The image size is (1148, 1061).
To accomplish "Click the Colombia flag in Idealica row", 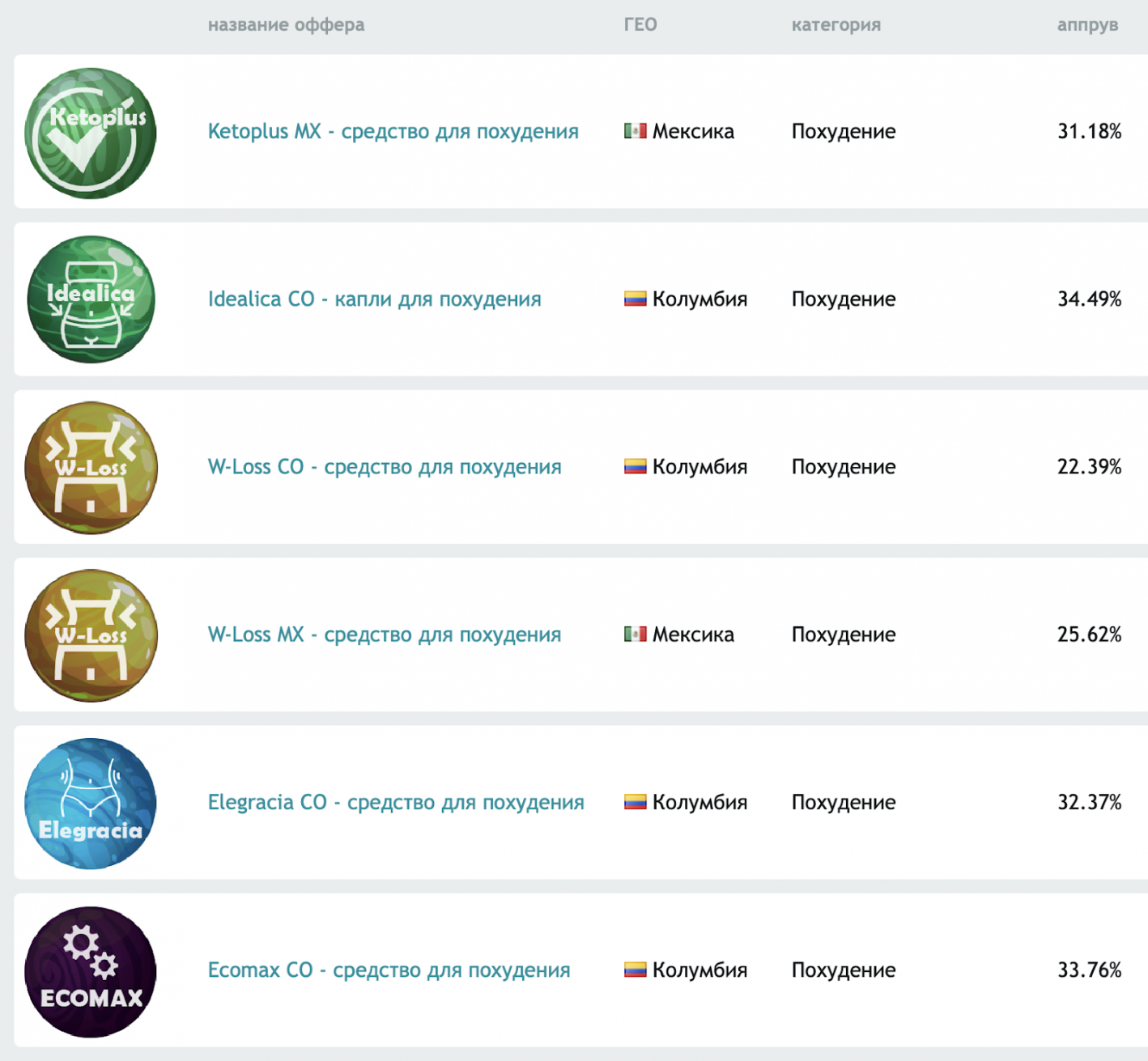I will (635, 299).
